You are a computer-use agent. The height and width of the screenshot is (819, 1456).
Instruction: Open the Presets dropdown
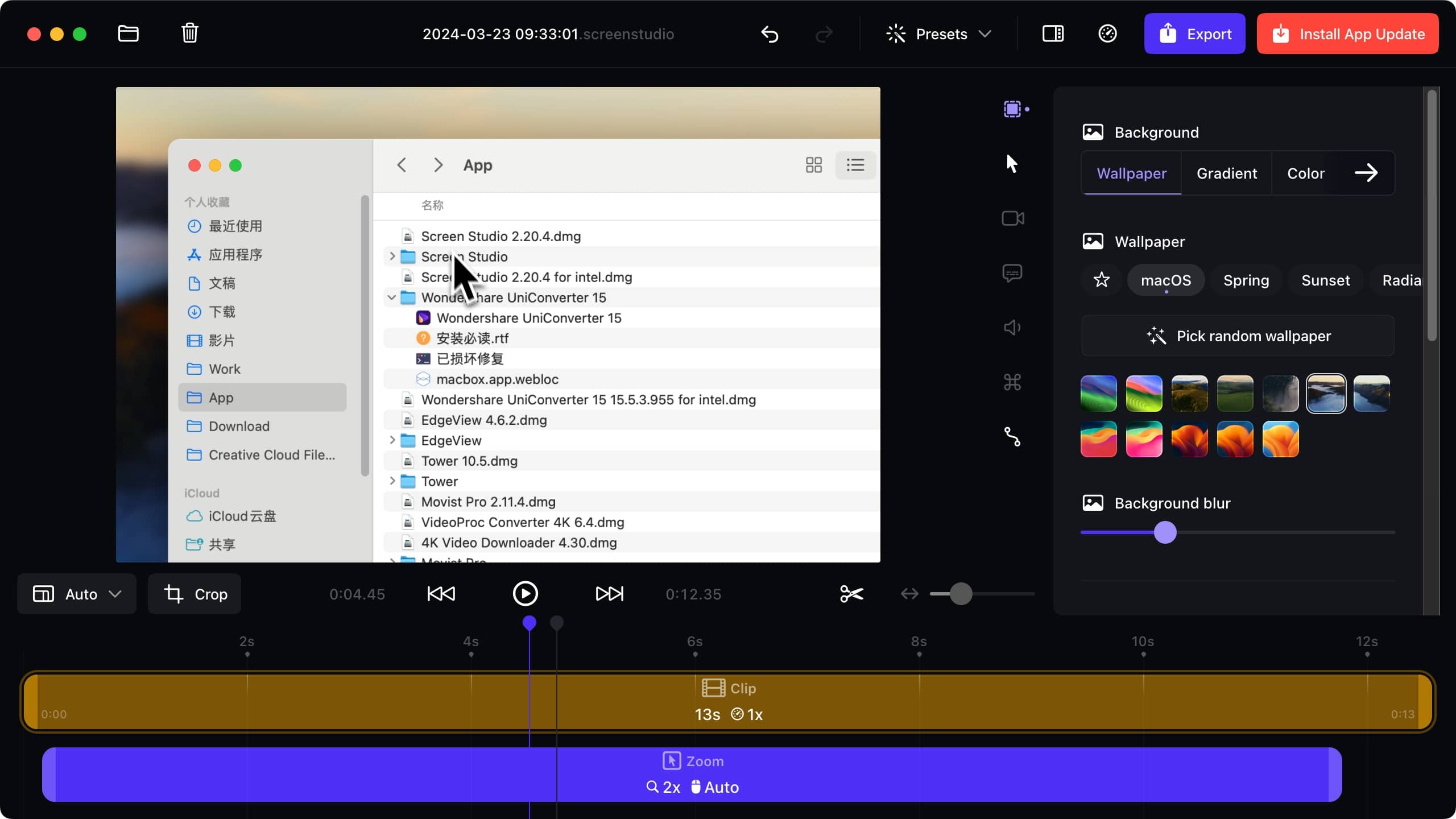939,34
